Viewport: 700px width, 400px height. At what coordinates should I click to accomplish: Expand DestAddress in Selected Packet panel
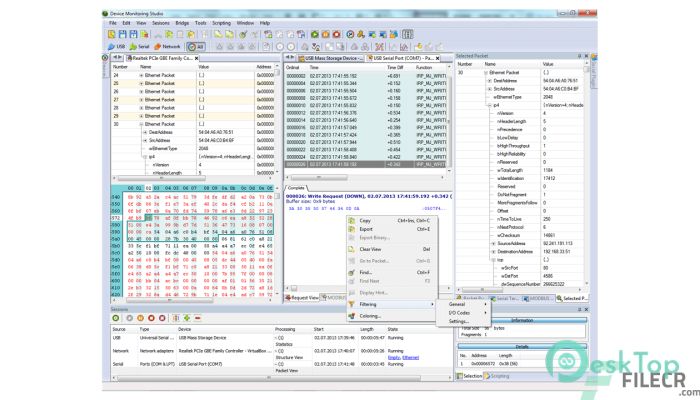[x=490, y=81]
